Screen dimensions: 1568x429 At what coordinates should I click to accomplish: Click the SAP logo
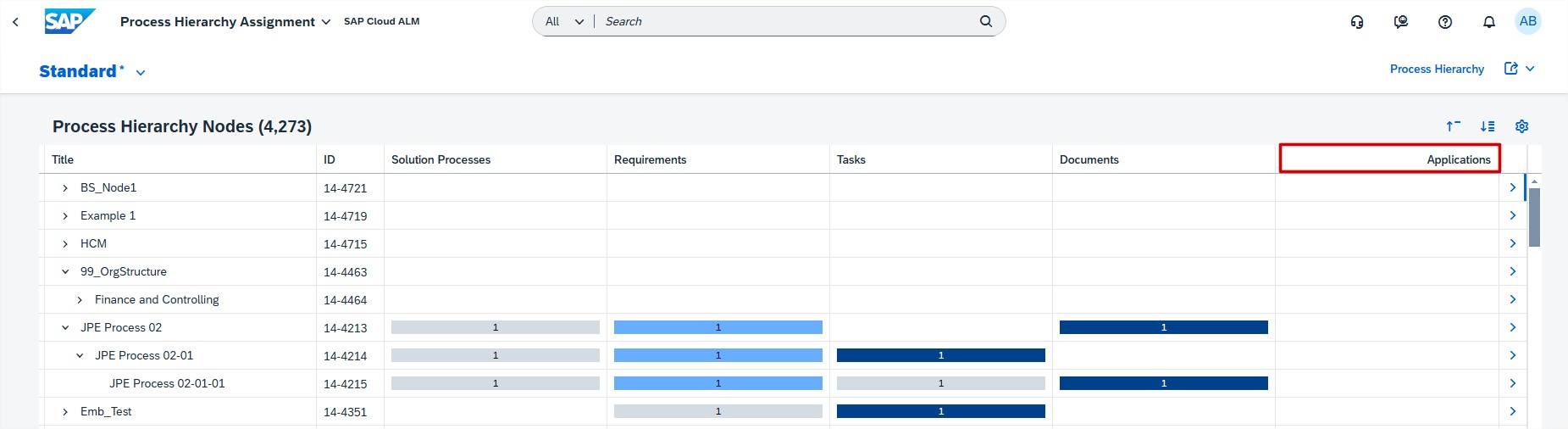point(69,21)
